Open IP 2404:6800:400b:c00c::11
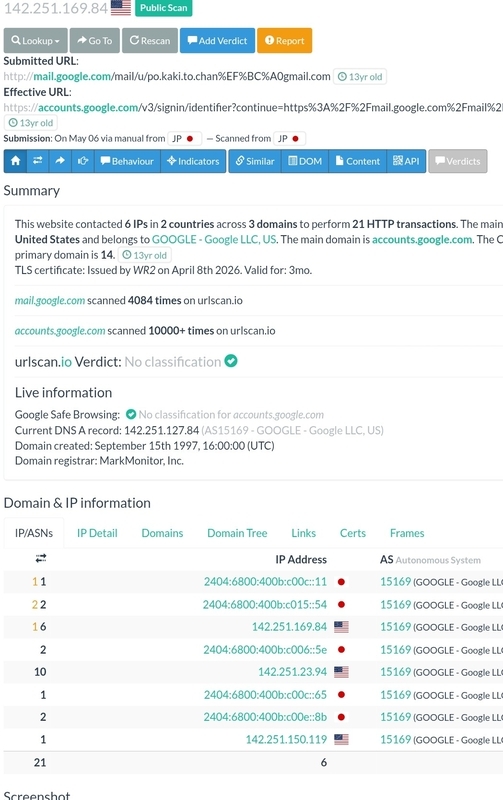The width and height of the screenshot is (503, 800). 265,582
